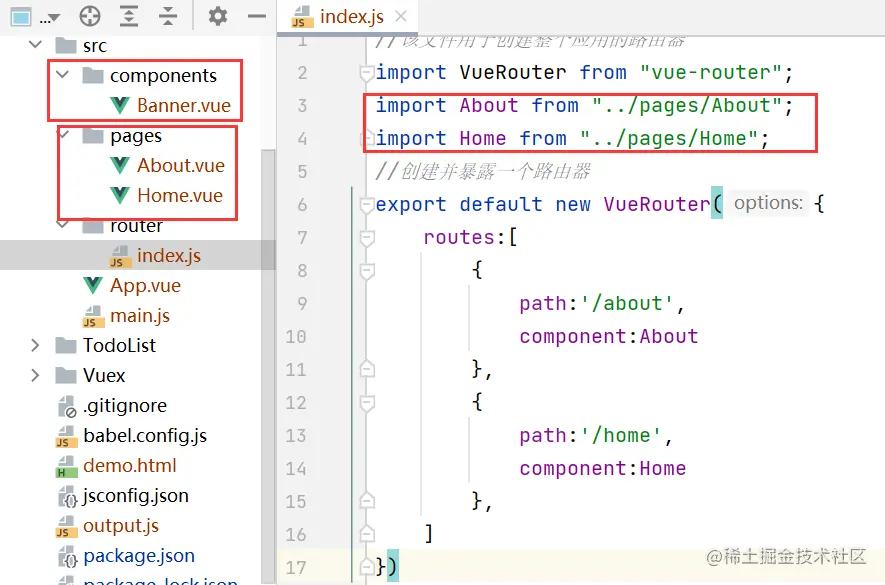
Task: Open demo.html file
Action: click(130, 465)
